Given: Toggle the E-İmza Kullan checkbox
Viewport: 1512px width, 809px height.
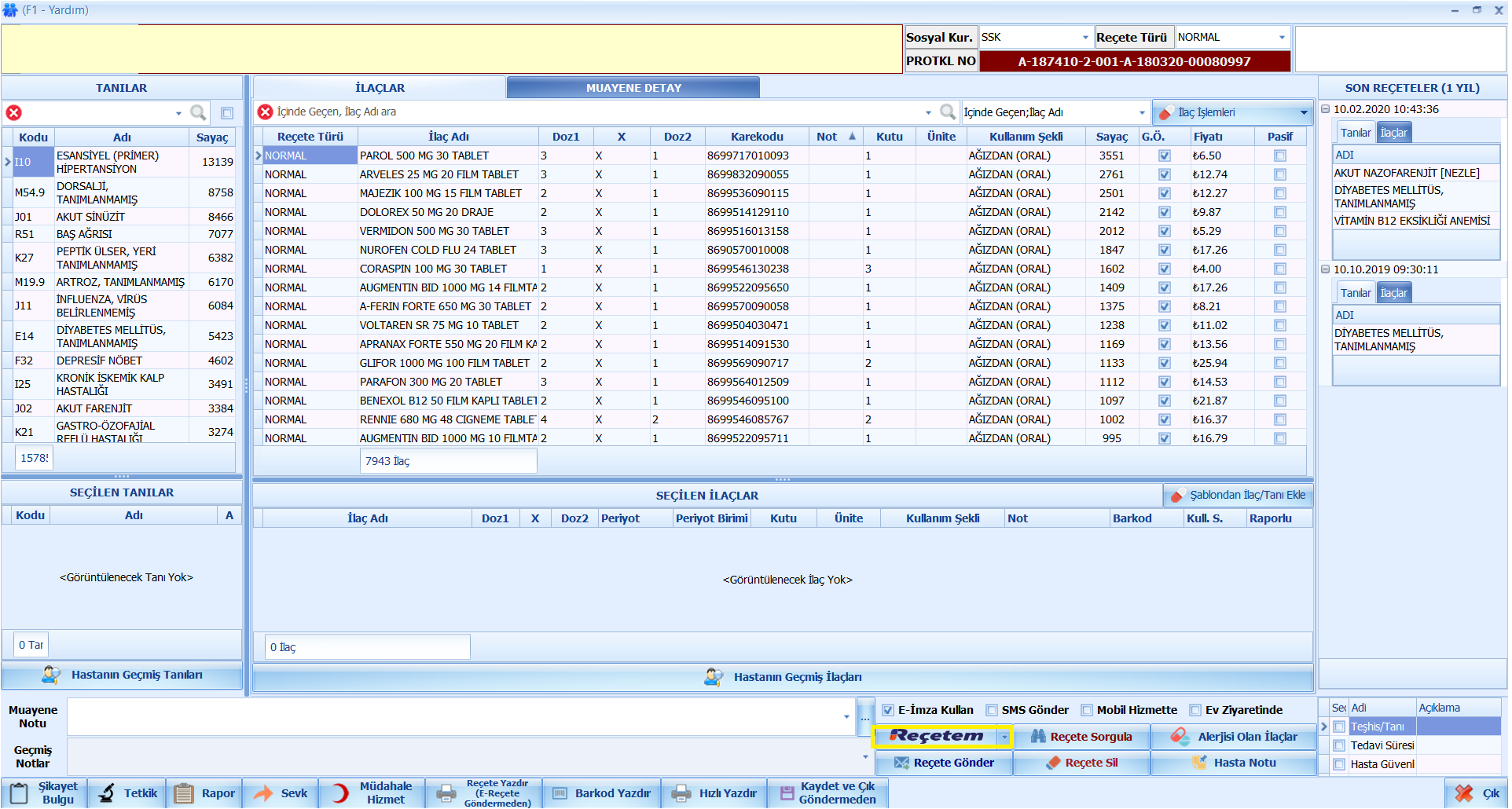Looking at the screenshot, I should (888, 710).
